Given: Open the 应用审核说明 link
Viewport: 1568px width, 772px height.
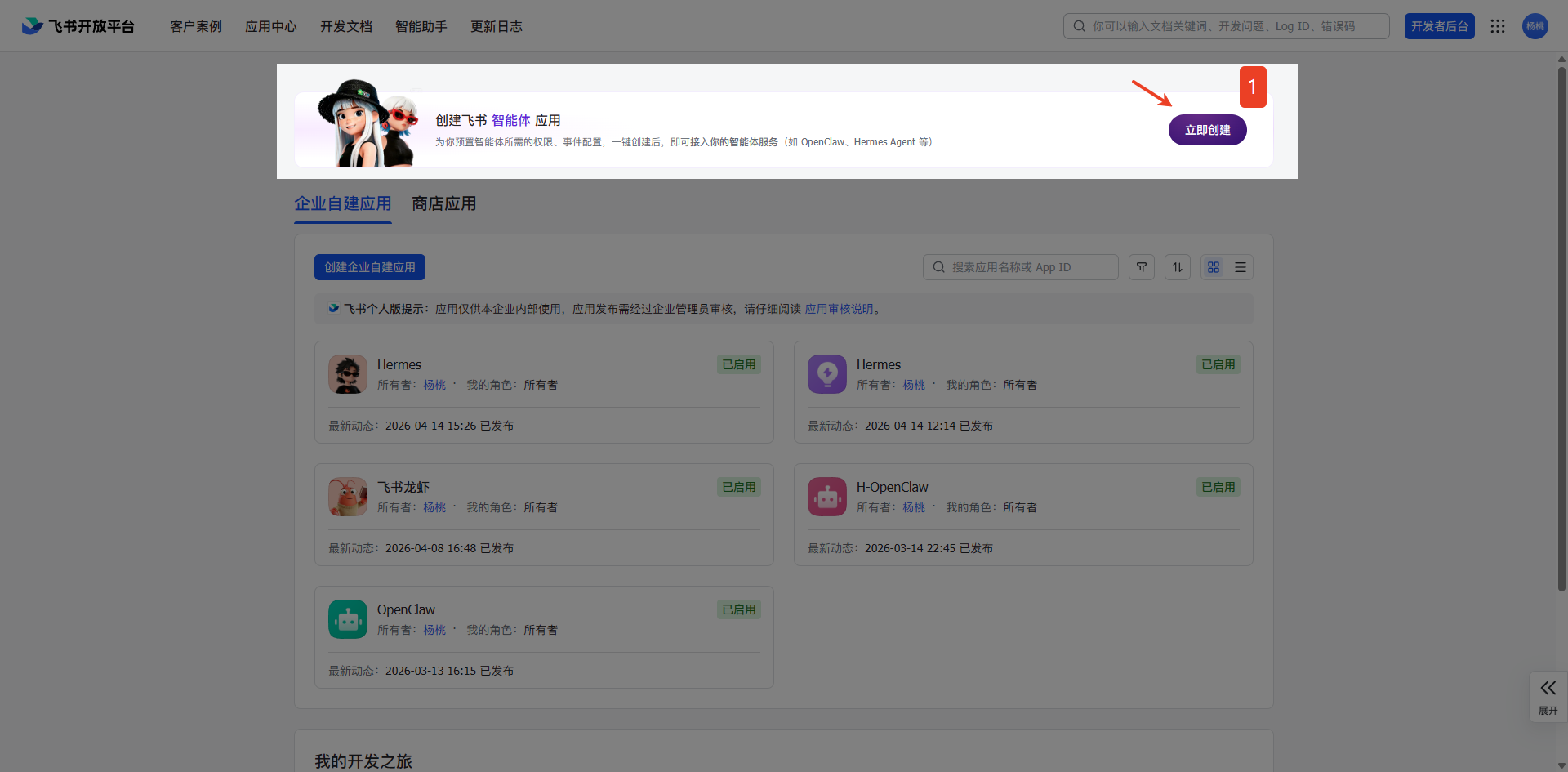Looking at the screenshot, I should (840, 309).
